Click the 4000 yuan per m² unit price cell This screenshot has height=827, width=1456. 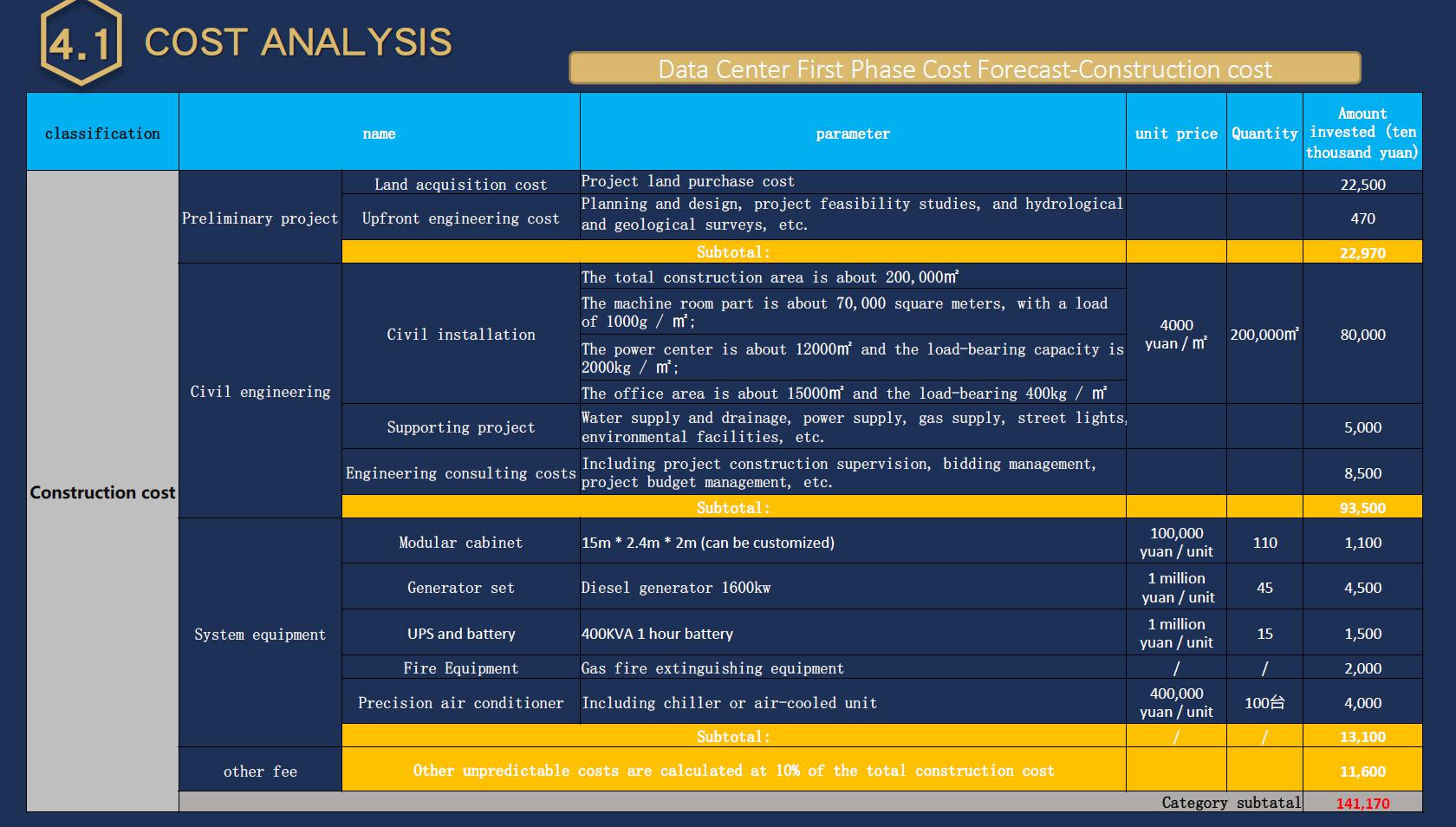click(x=1176, y=335)
